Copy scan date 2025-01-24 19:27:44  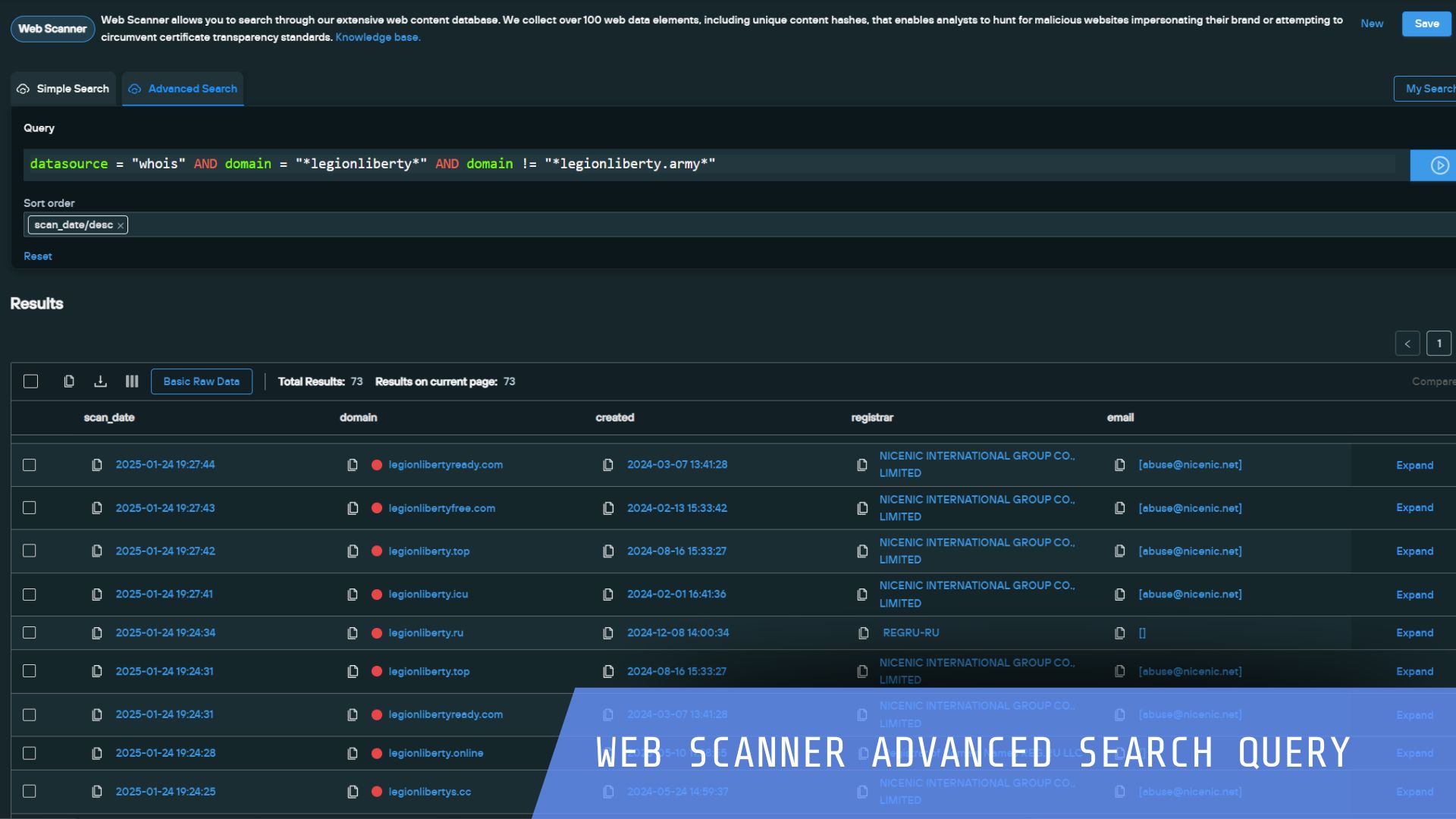tap(97, 465)
